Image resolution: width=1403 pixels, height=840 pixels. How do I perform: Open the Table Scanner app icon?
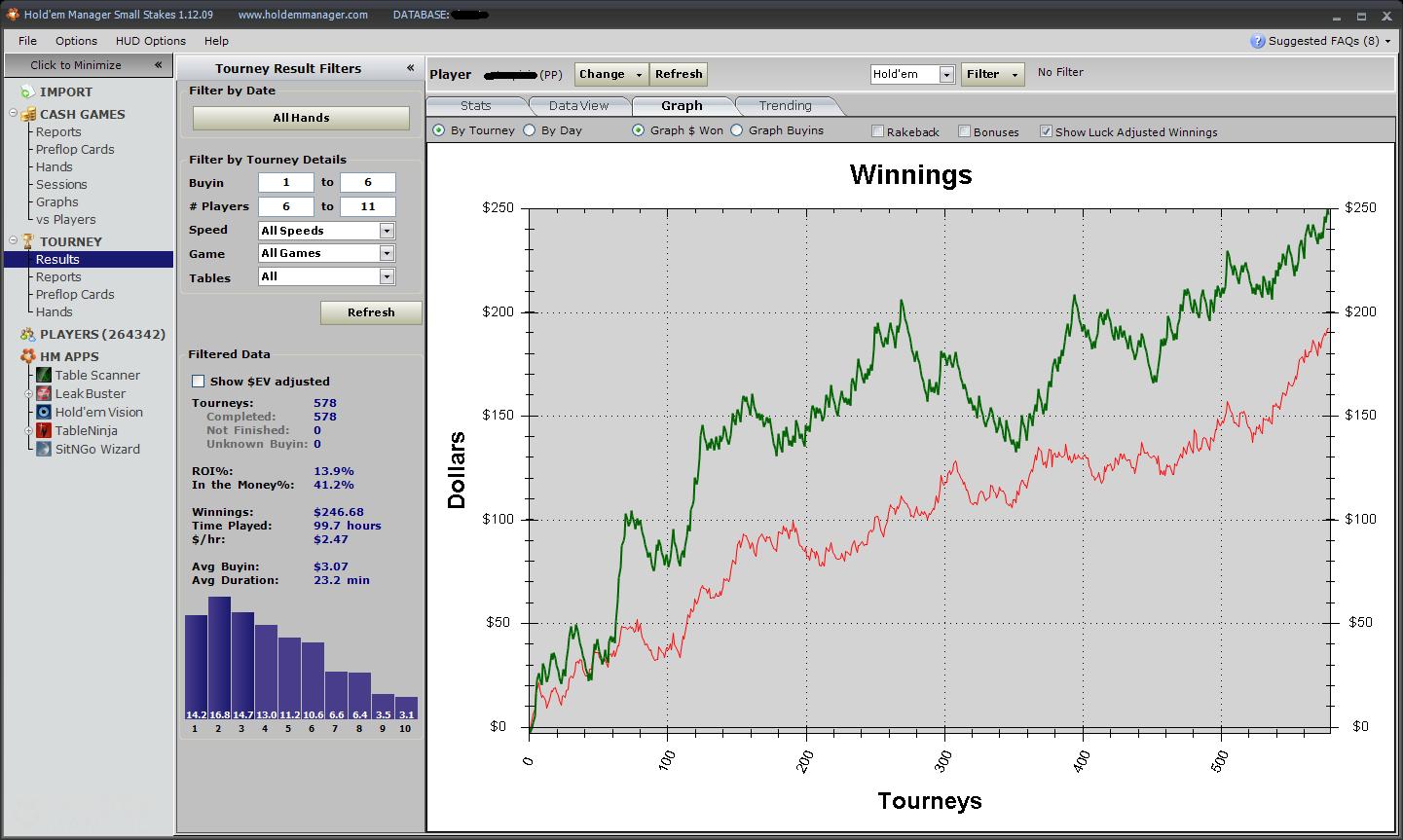click(x=44, y=375)
